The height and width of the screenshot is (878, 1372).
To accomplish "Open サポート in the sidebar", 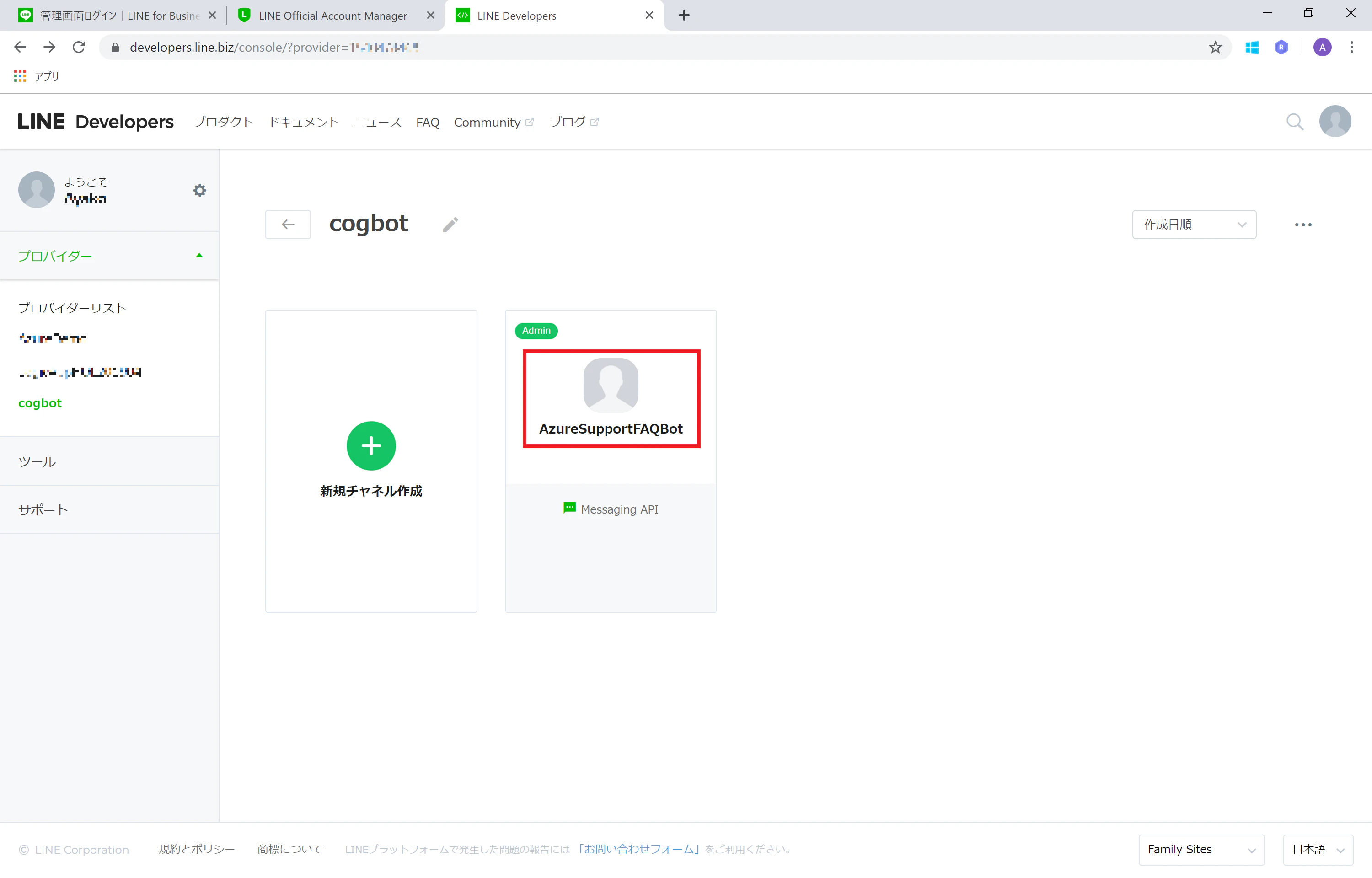I will tap(109, 510).
